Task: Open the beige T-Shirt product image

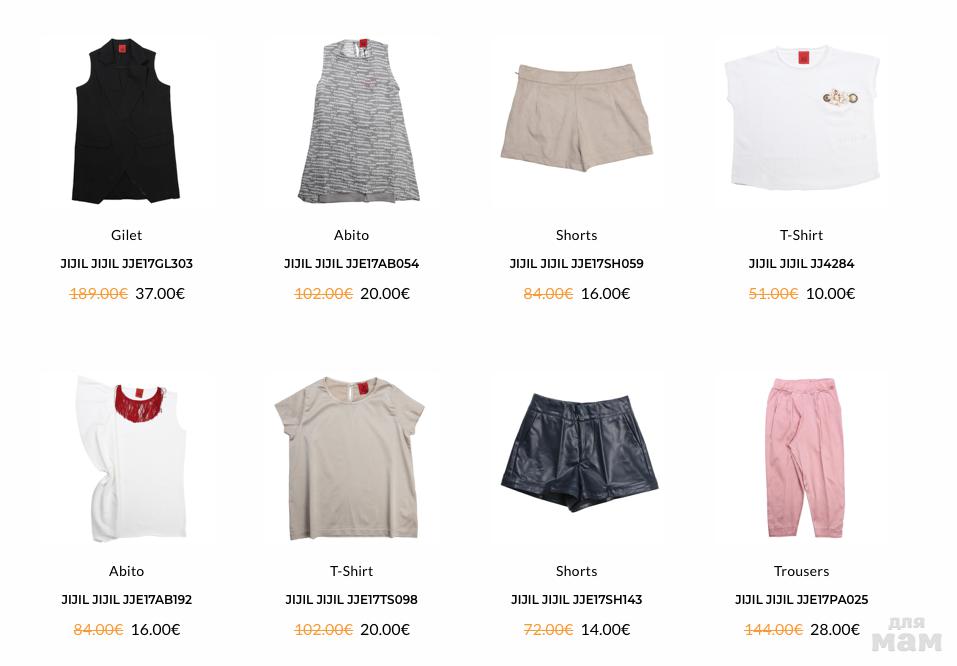Action: click(352, 458)
